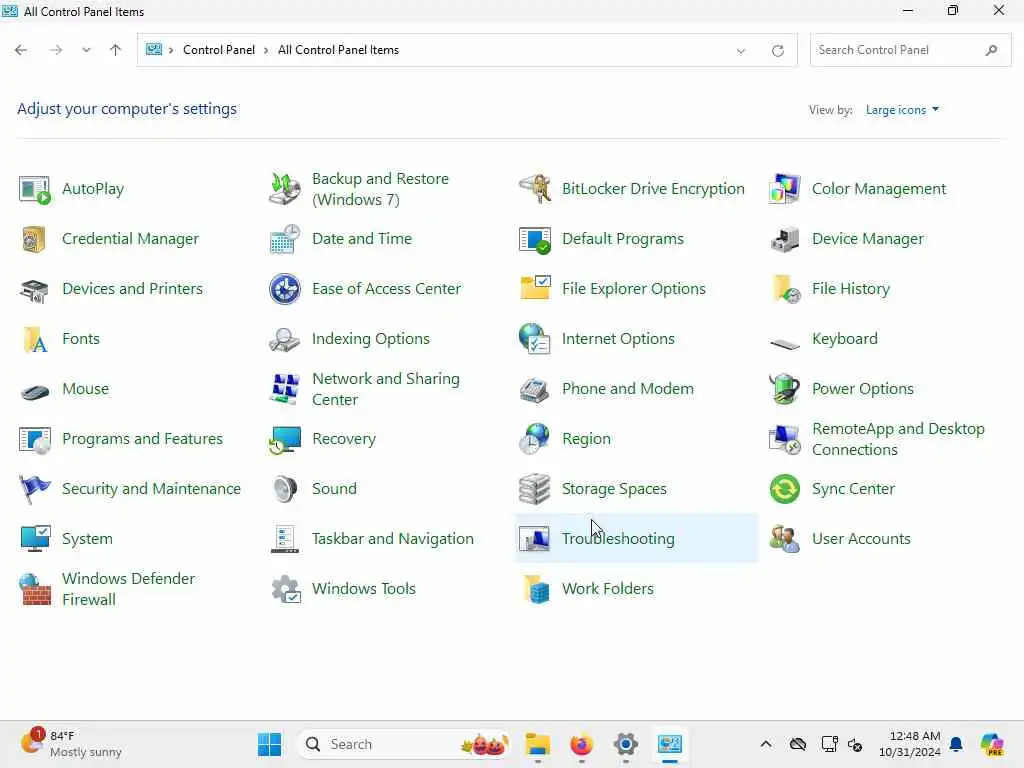This screenshot has width=1024, height=768.
Task: Open the Keyboard icon
Action: coord(785,343)
